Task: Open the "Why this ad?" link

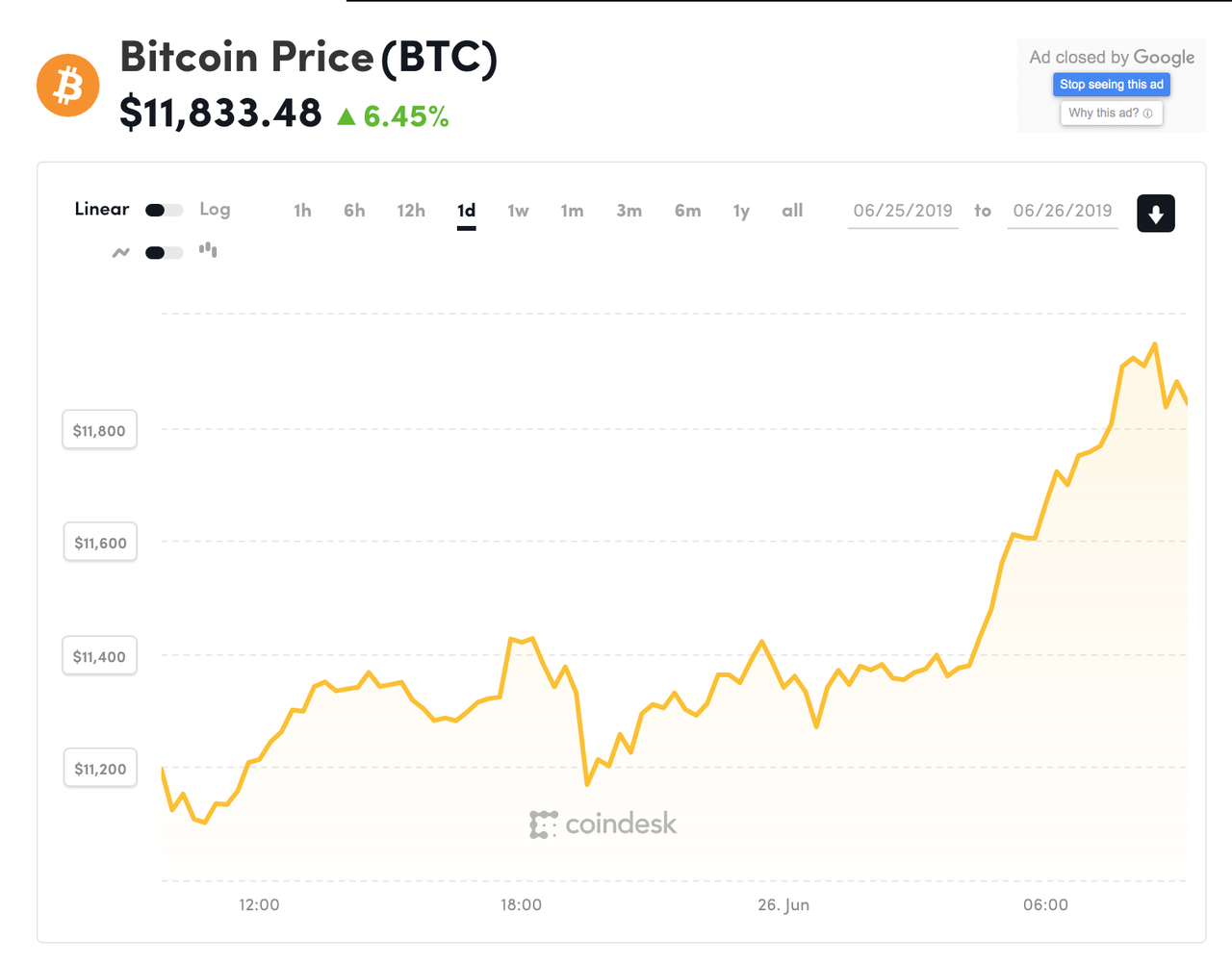Action: tap(1105, 113)
